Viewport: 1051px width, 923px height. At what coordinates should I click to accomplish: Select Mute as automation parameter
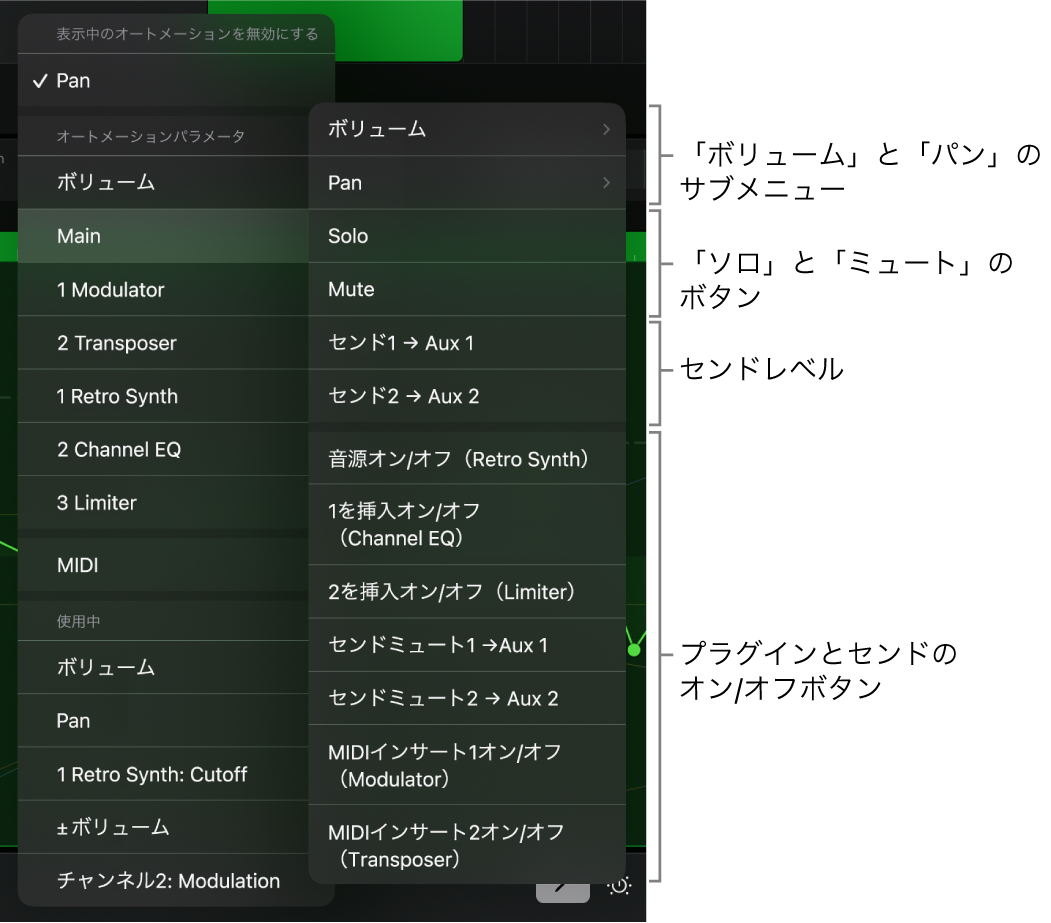pos(467,289)
